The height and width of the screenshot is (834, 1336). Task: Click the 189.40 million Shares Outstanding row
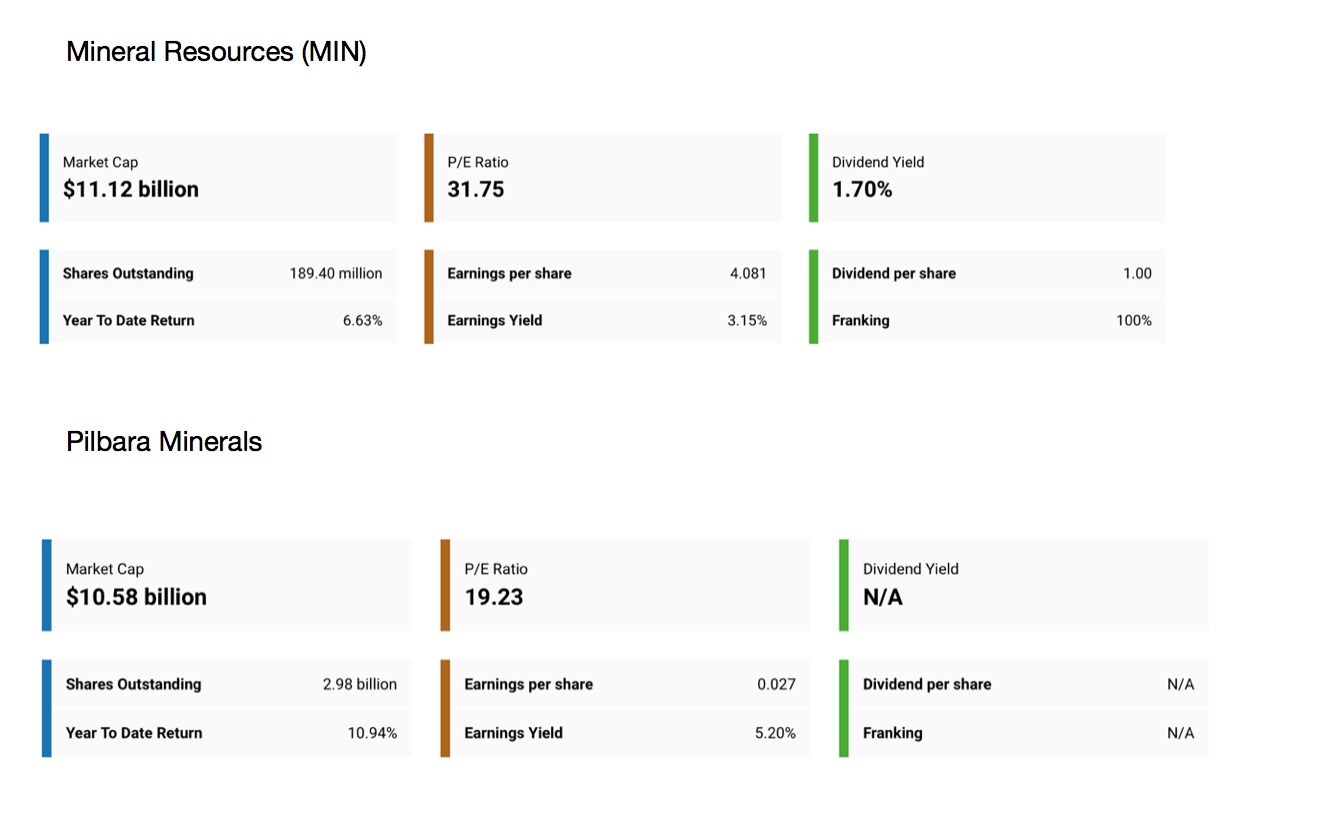(222, 273)
